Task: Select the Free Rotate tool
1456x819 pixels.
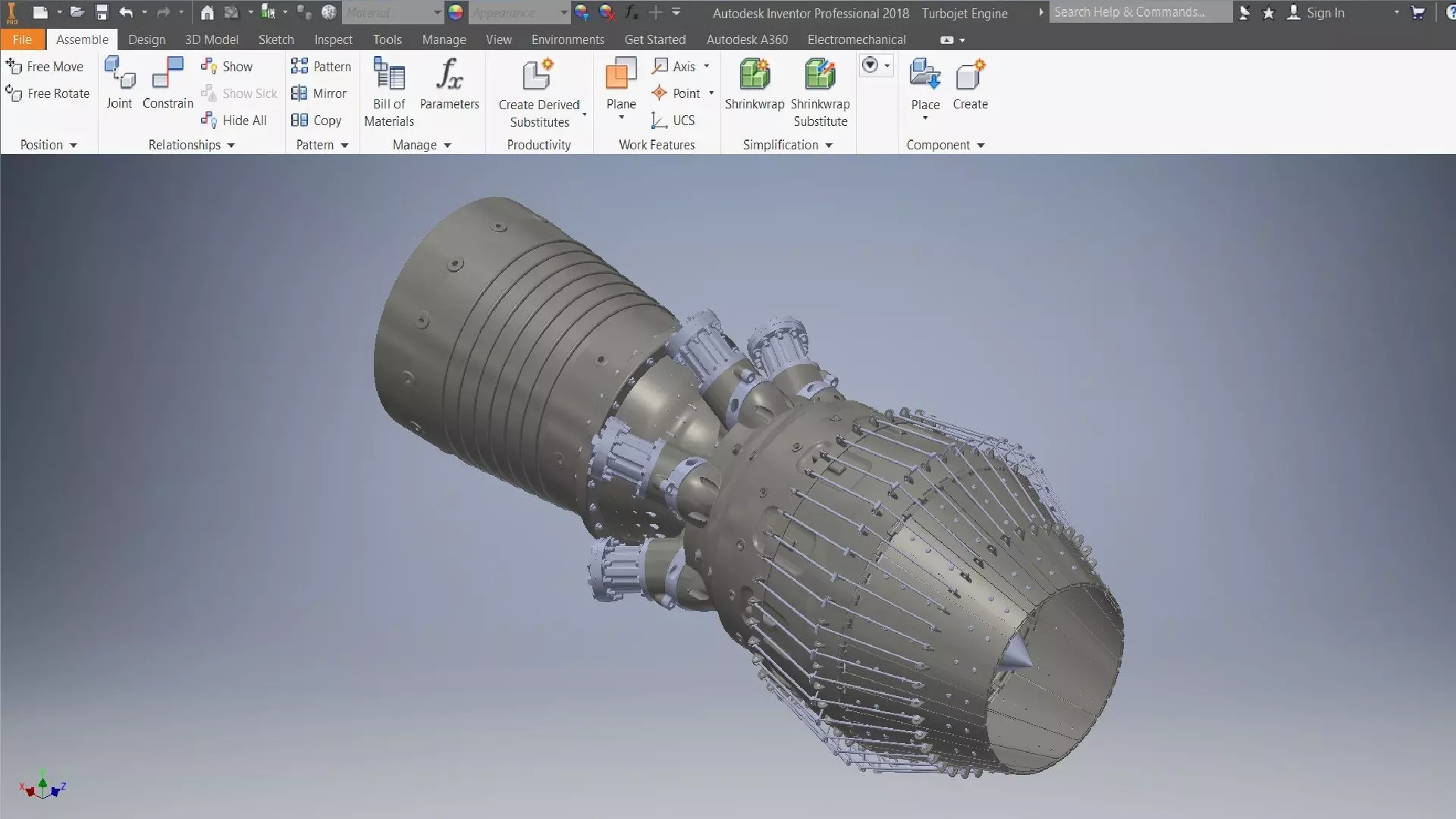Action: 47,93
